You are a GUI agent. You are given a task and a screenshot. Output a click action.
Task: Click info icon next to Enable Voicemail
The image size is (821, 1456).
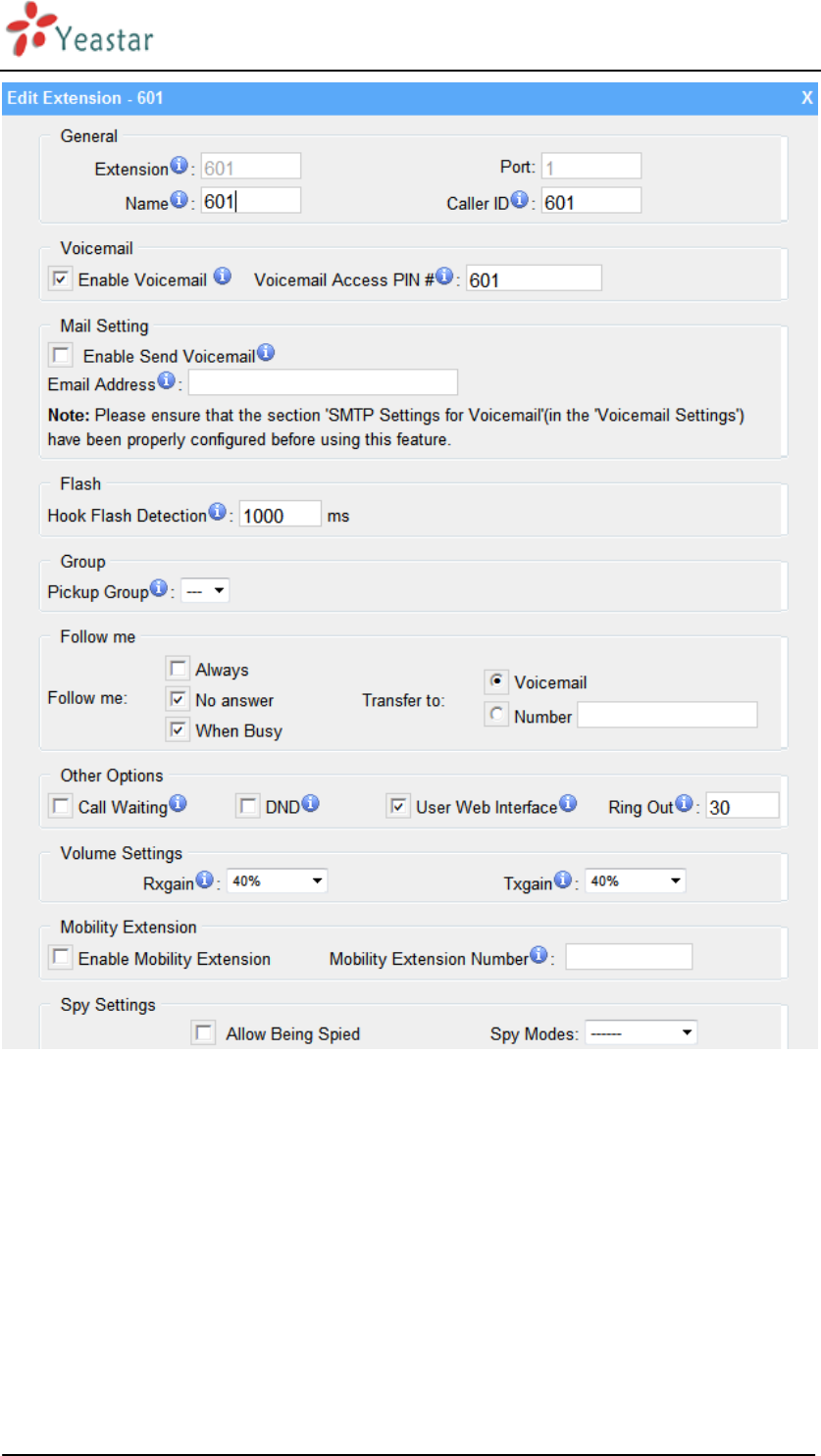[223, 276]
